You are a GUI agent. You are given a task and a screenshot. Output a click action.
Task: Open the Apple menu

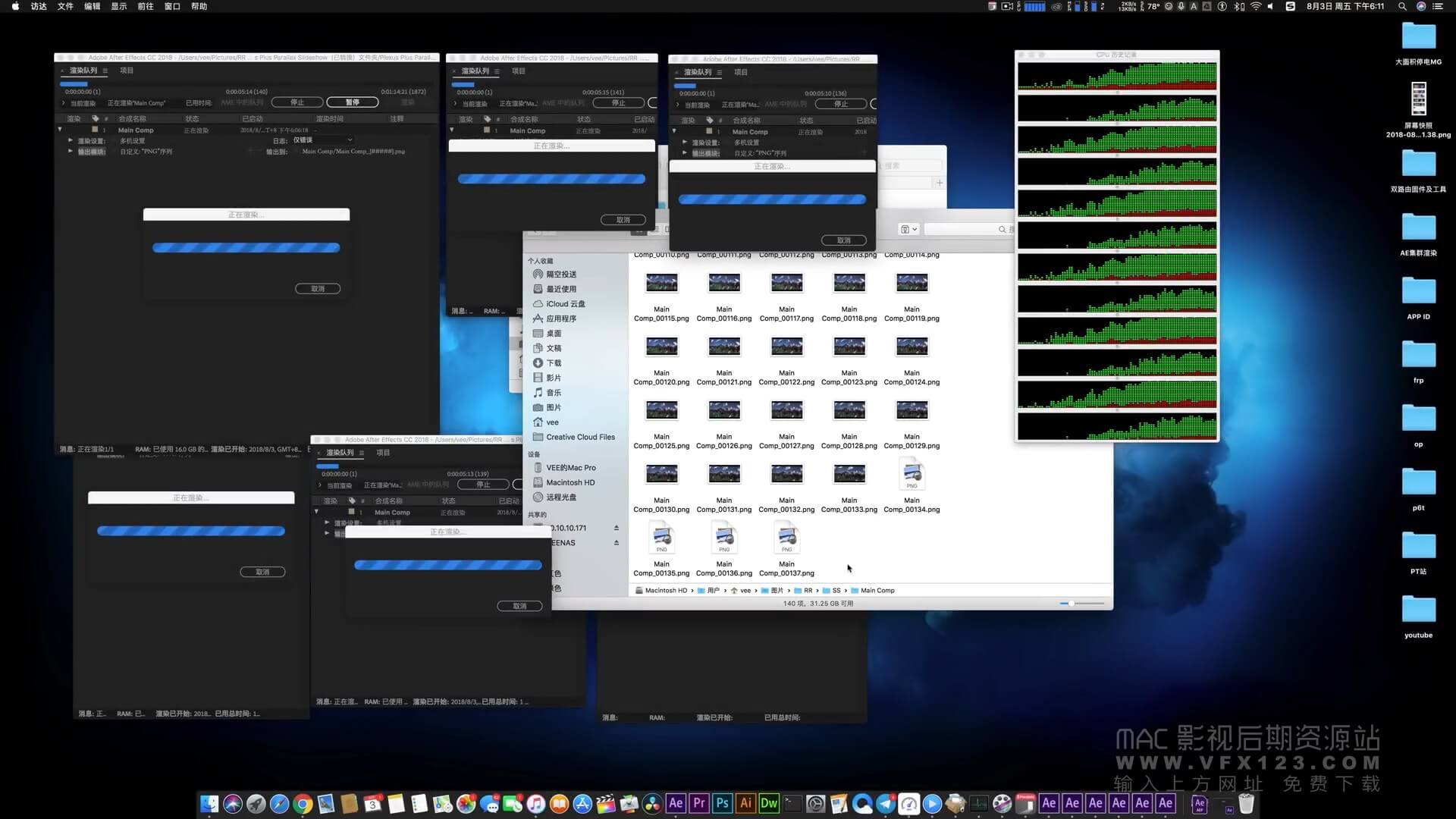point(15,6)
